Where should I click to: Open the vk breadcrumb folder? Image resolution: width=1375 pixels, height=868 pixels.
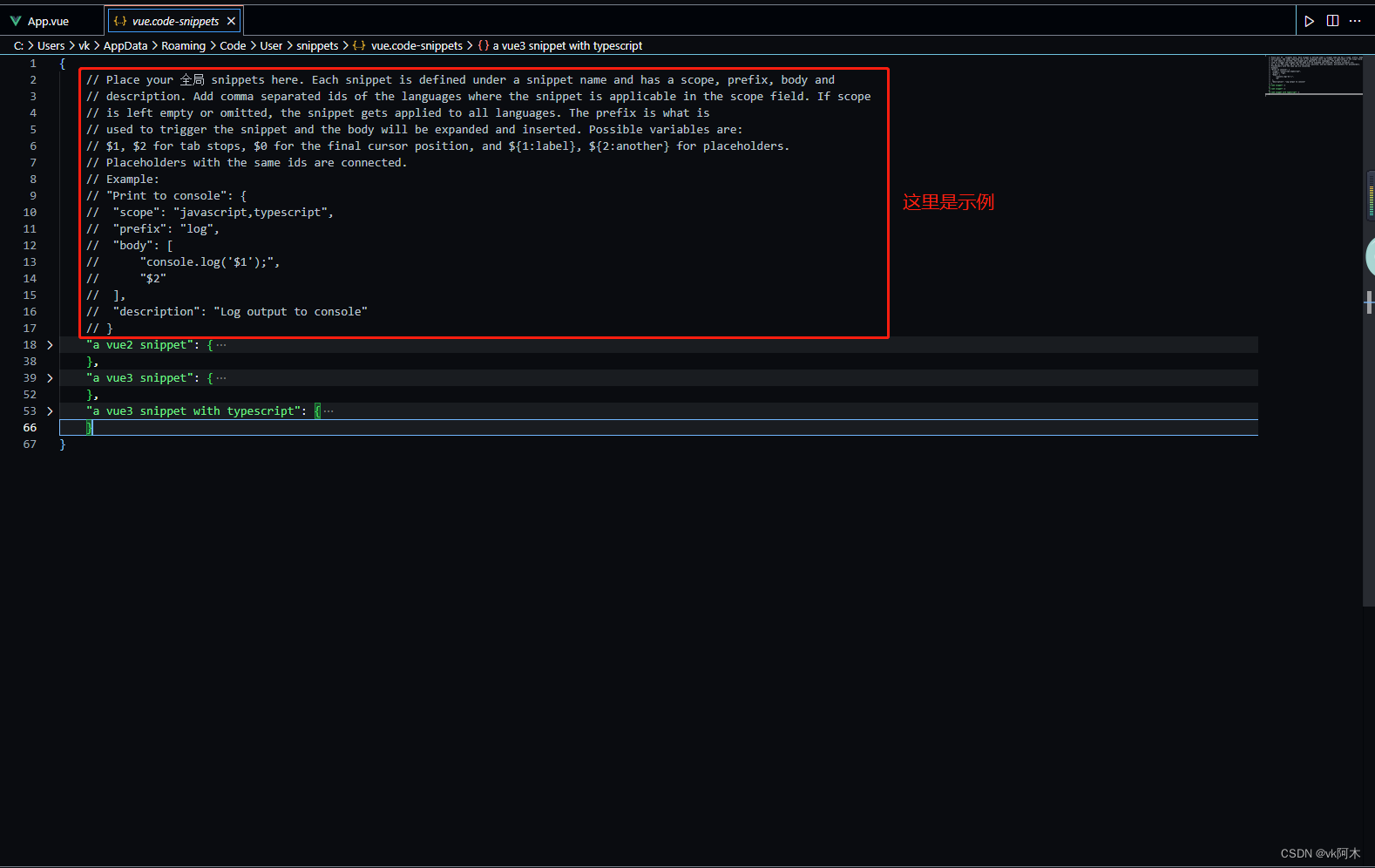tap(84, 45)
